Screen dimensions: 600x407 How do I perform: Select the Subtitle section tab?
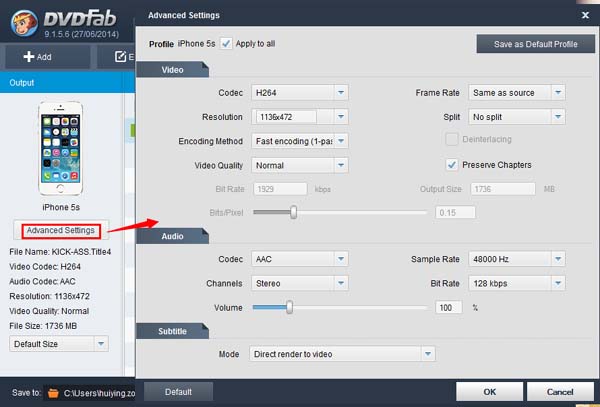(173, 331)
